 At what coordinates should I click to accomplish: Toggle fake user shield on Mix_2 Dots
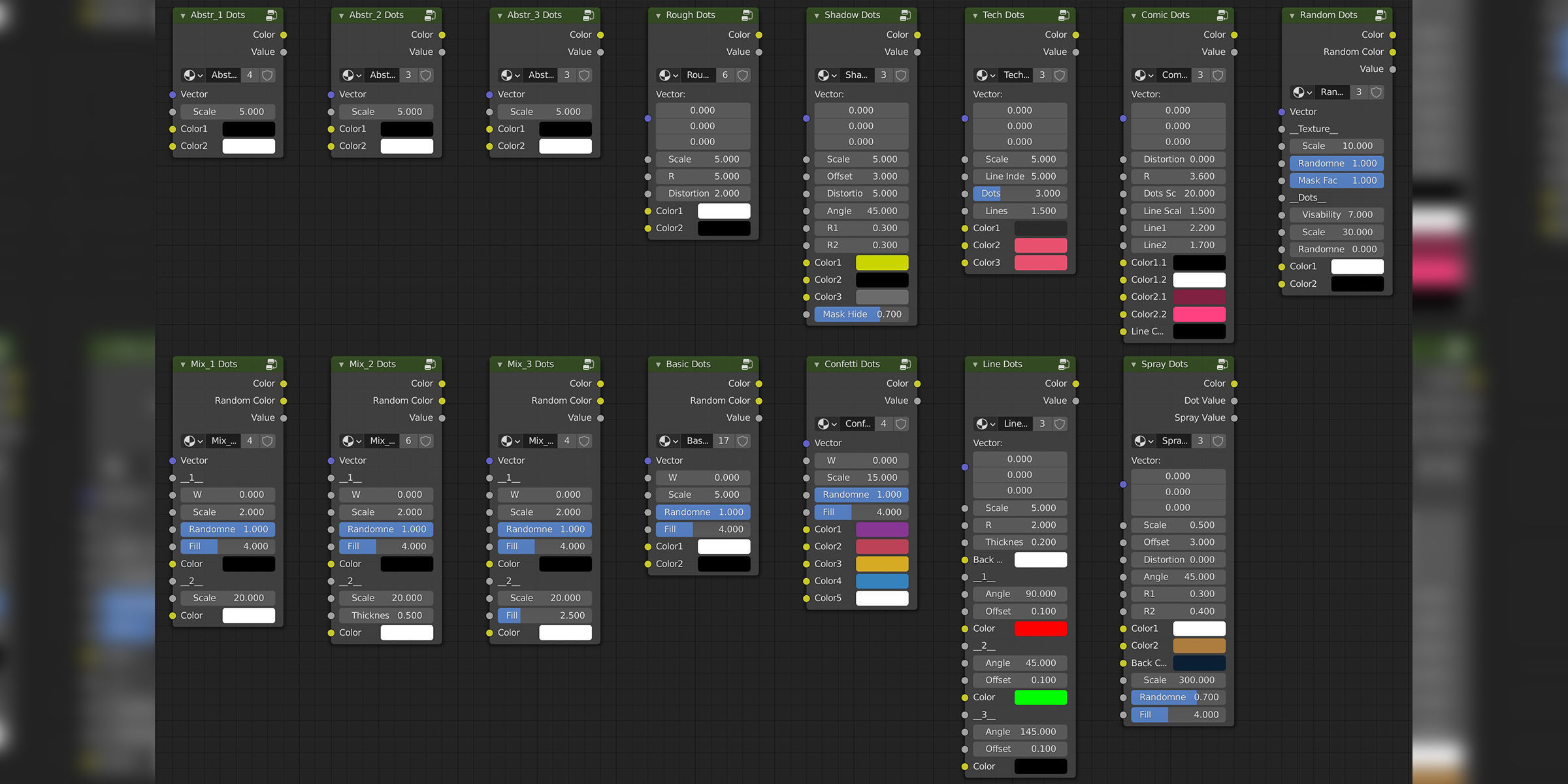[426, 441]
